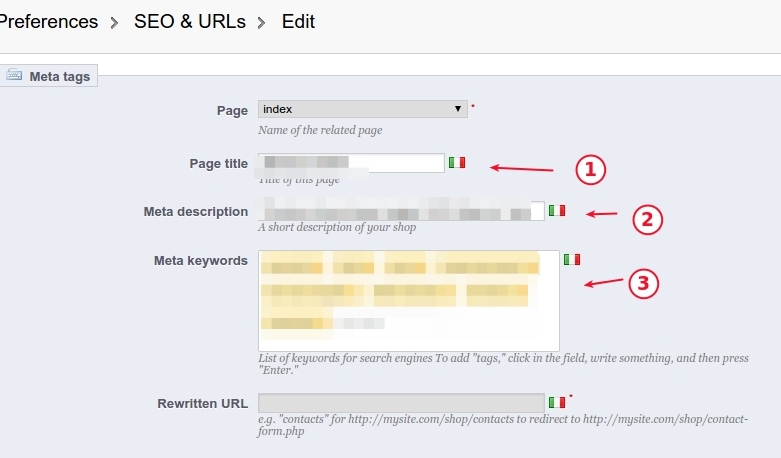
Task: Click the dropdown arrow of Page selector
Action: 458,109
